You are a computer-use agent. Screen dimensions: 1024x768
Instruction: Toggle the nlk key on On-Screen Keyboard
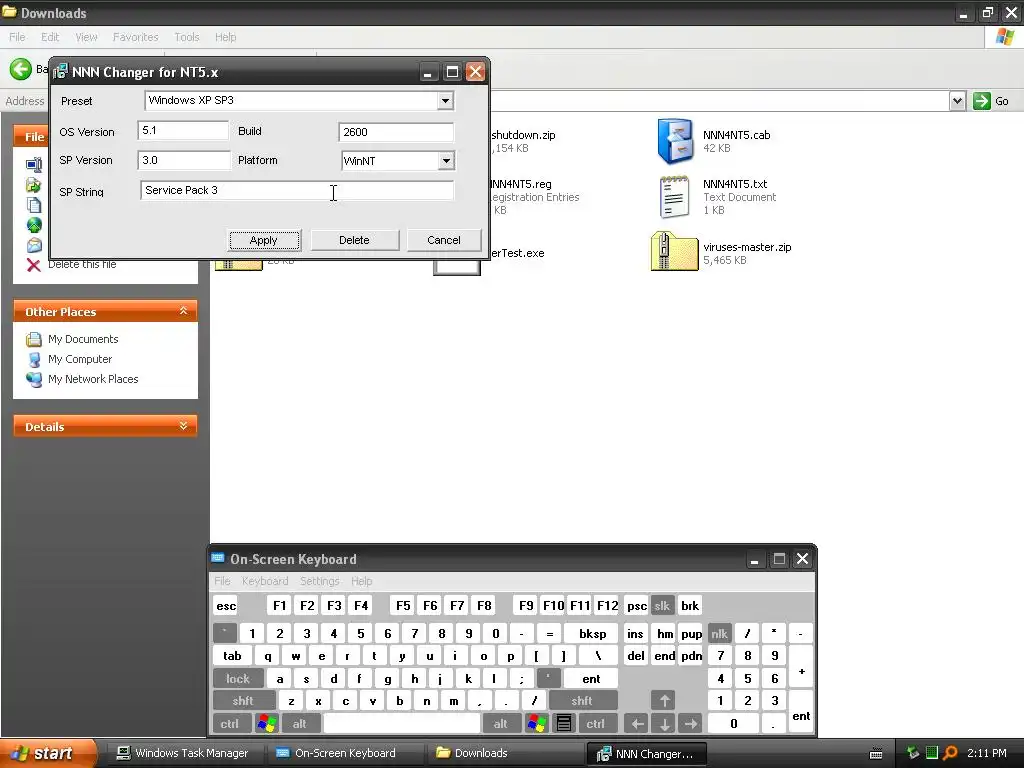click(720, 633)
